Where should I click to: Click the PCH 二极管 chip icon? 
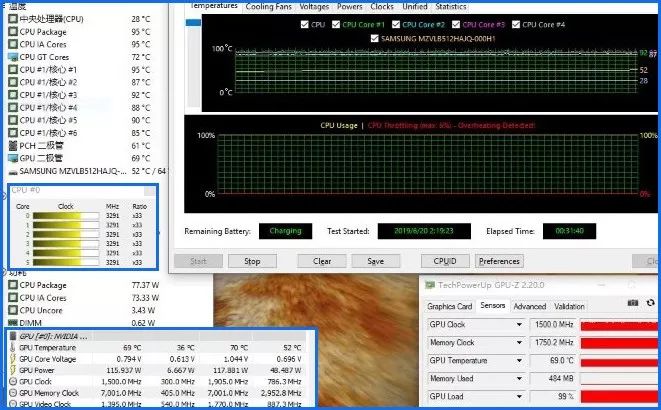tap(13, 146)
